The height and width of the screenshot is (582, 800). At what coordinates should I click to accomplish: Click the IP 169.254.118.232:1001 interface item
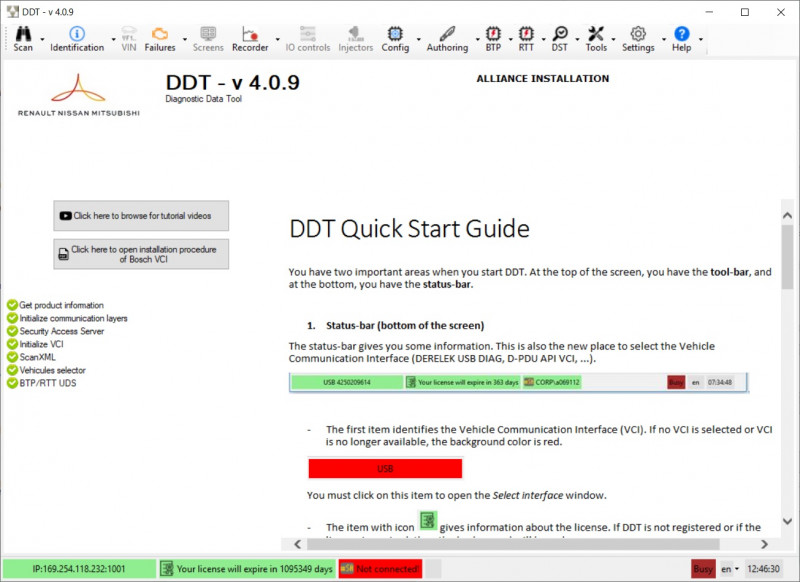tap(79, 568)
